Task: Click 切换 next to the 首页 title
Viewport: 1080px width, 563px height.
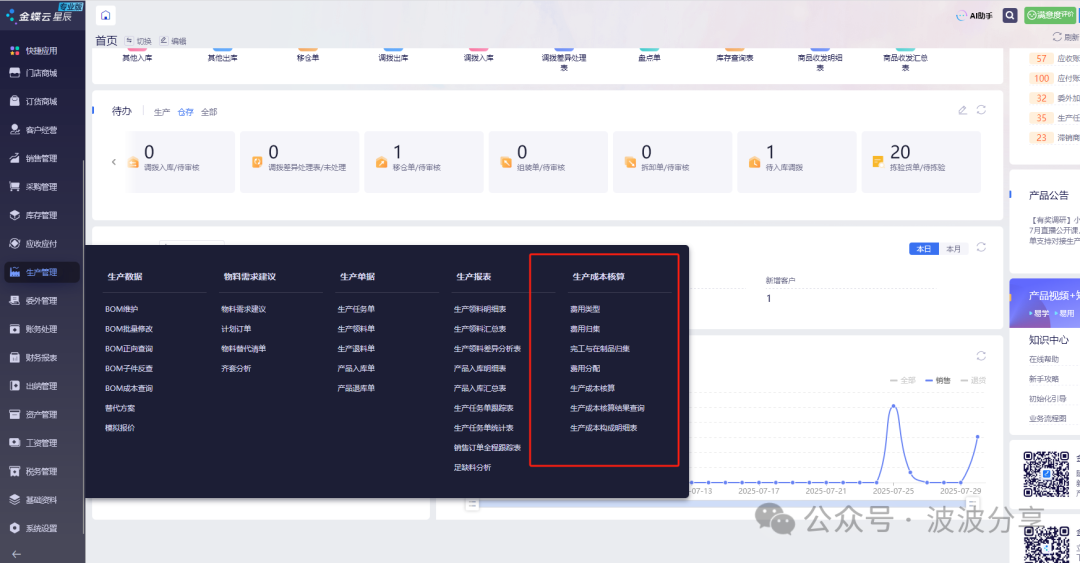Action: 138,41
